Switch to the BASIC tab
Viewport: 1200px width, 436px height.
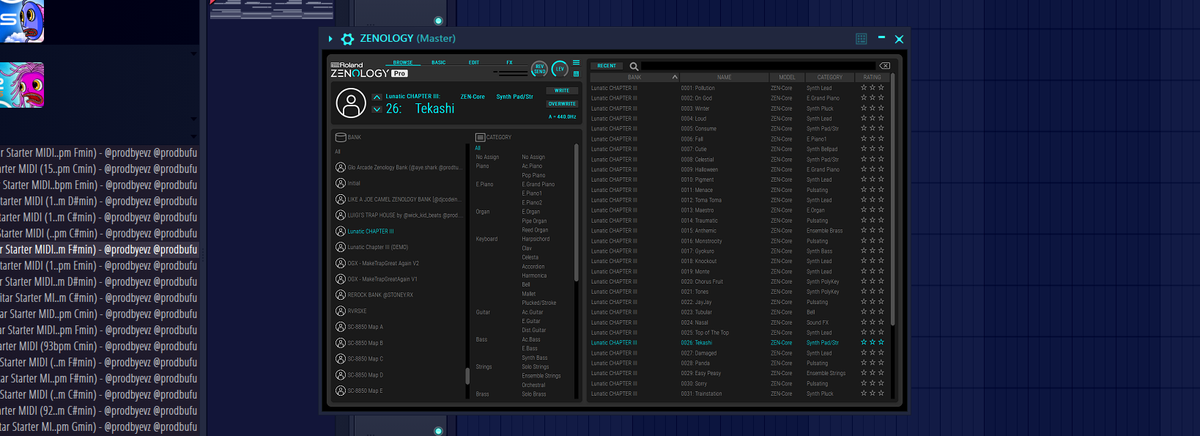[438, 62]
